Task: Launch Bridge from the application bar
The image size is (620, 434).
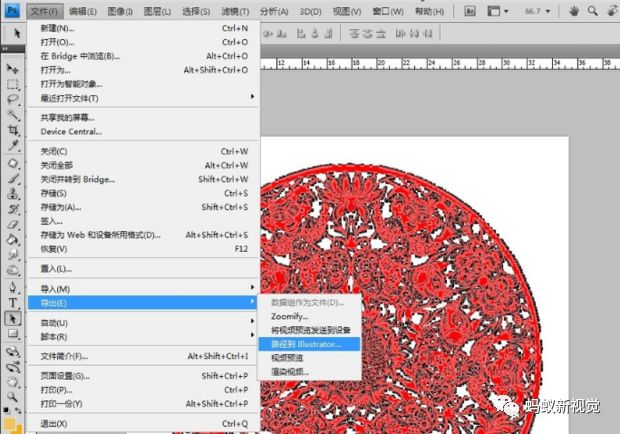Action: point(469,11)
